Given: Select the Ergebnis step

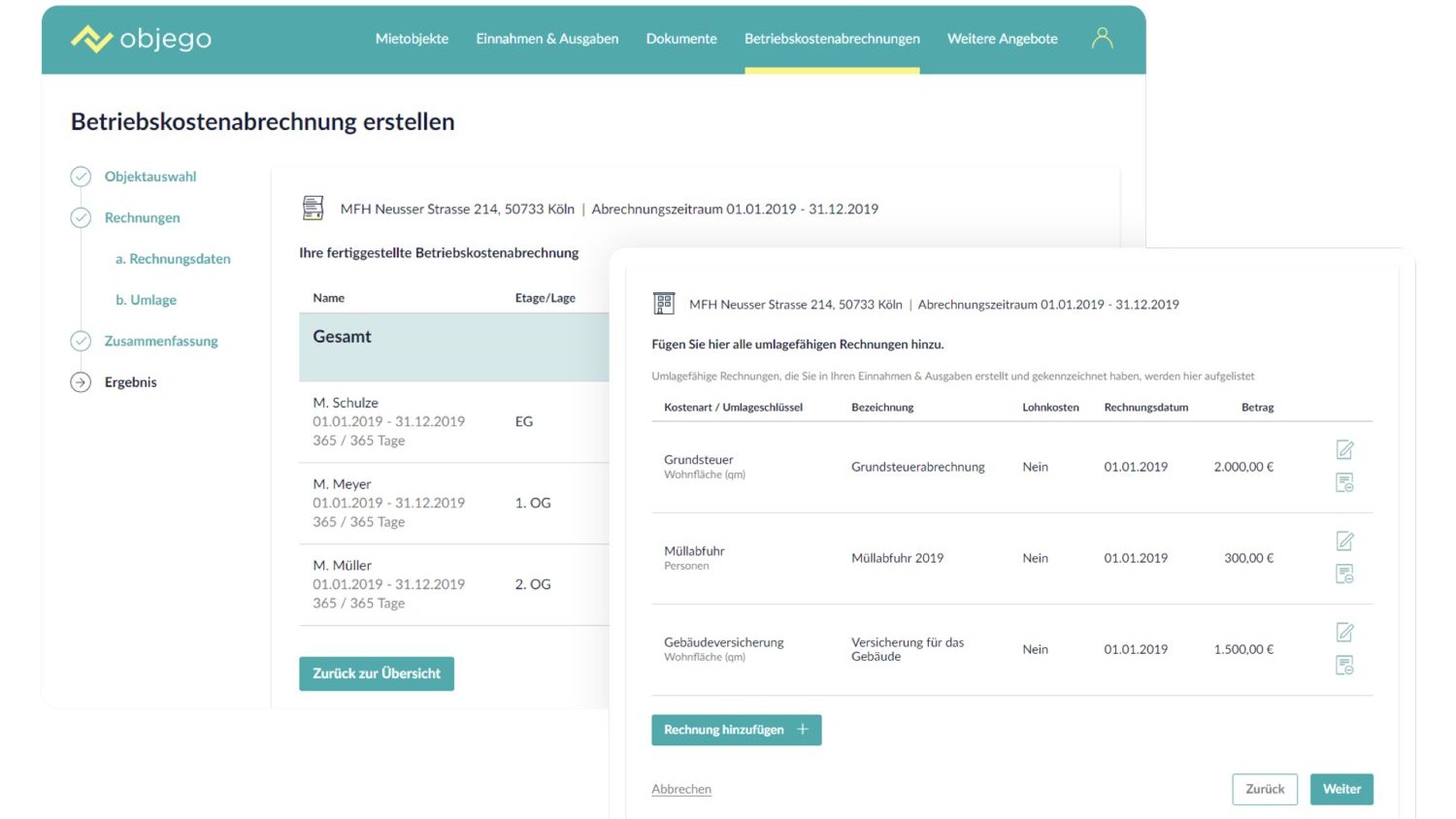Looking at the screenshot, I should [131, 382].
